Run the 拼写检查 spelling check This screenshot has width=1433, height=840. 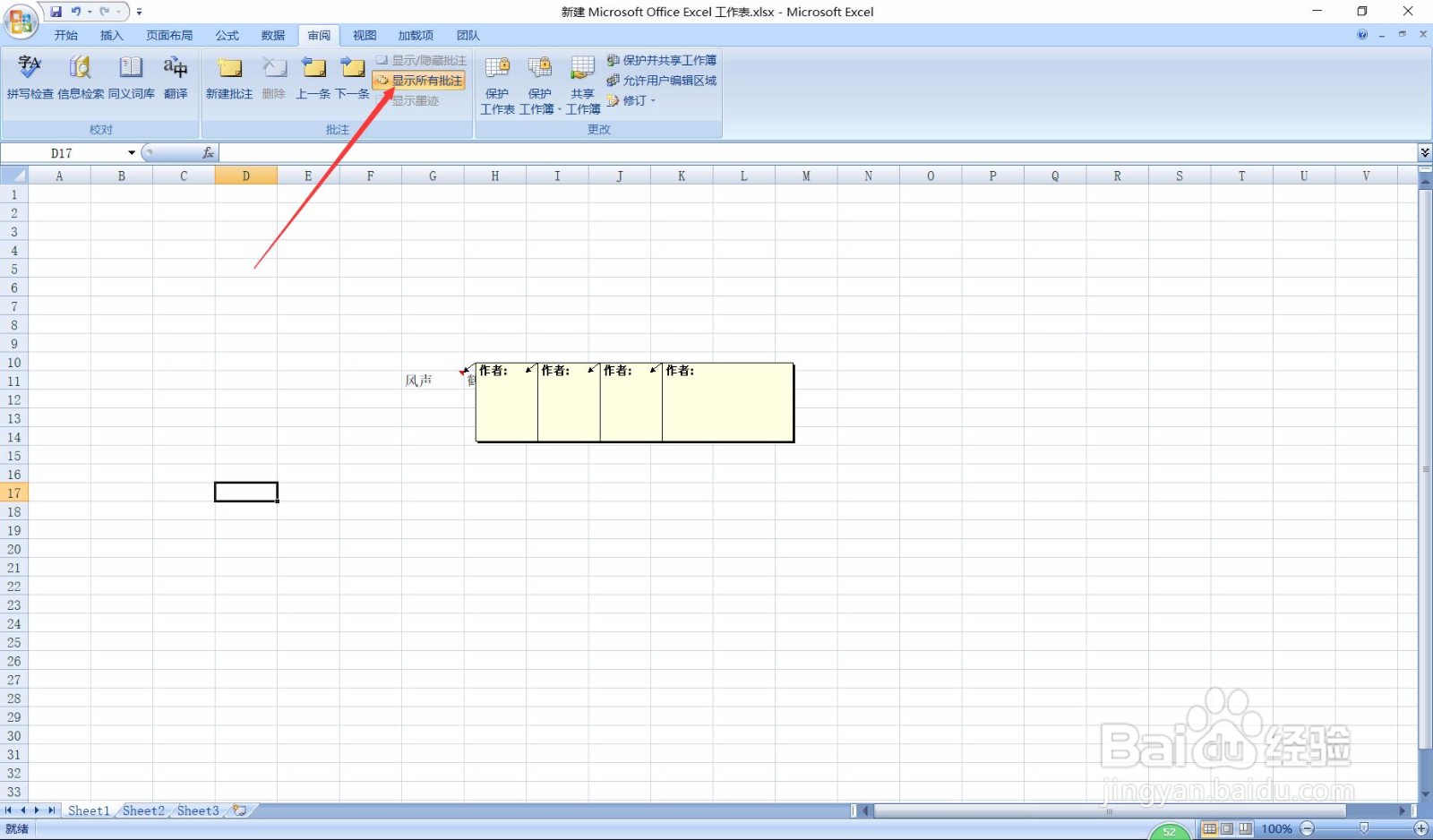tap(30, 78)
